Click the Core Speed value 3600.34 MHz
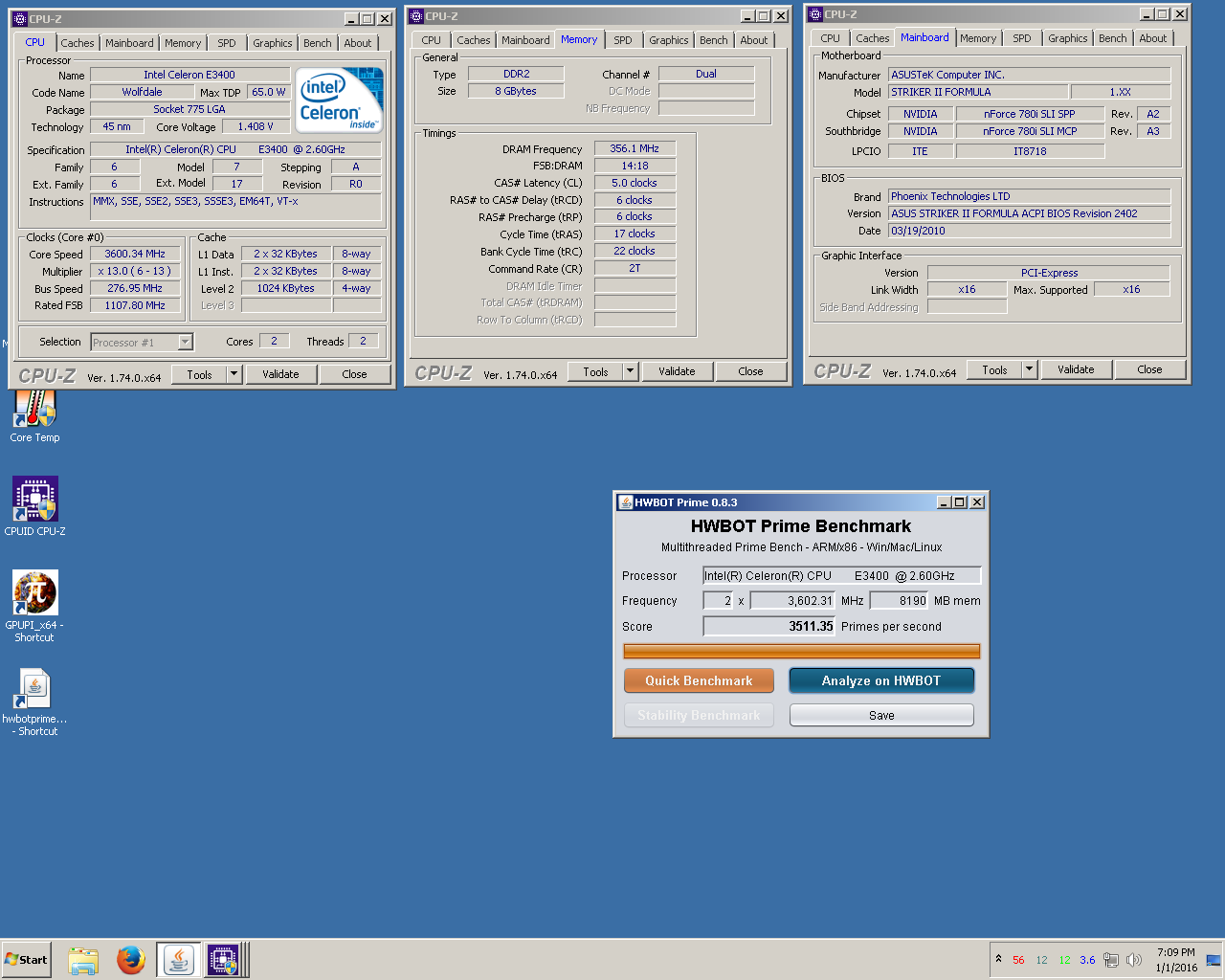Viewport: 1225px width, 980px height. click(135, 254)
